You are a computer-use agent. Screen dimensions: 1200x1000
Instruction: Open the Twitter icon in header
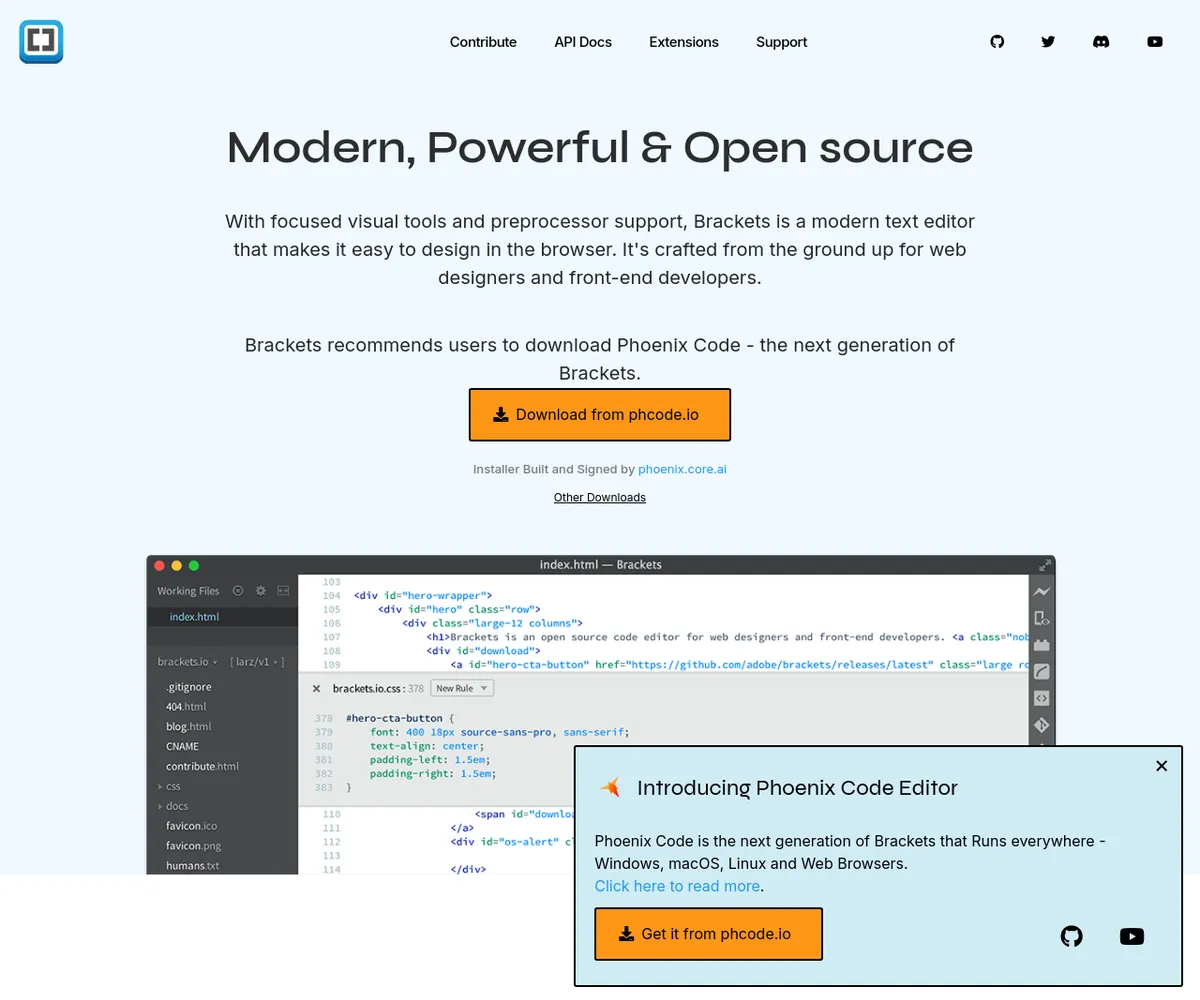pyautogui.click(x=1048, y=42)
